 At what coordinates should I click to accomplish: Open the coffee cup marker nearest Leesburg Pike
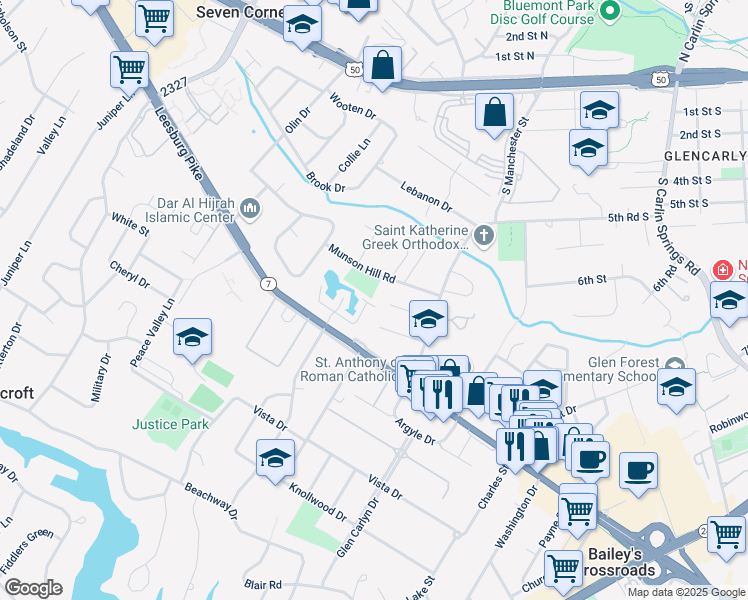click(591, 460)
